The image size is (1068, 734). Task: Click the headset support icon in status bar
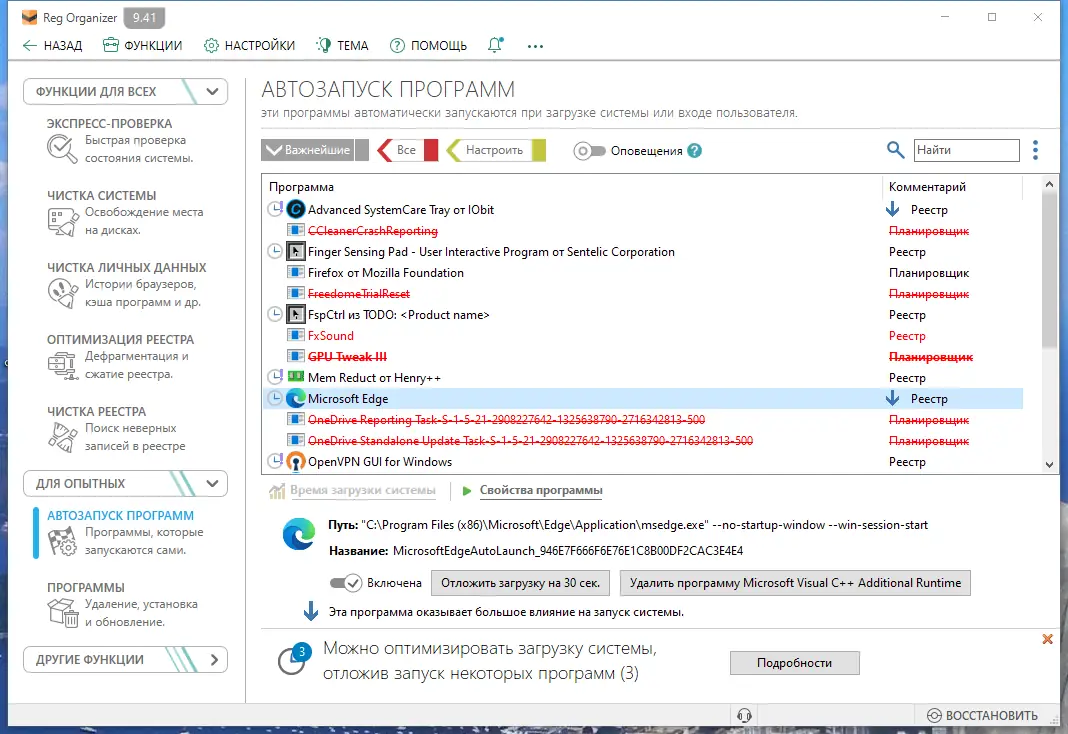point(744,715)
